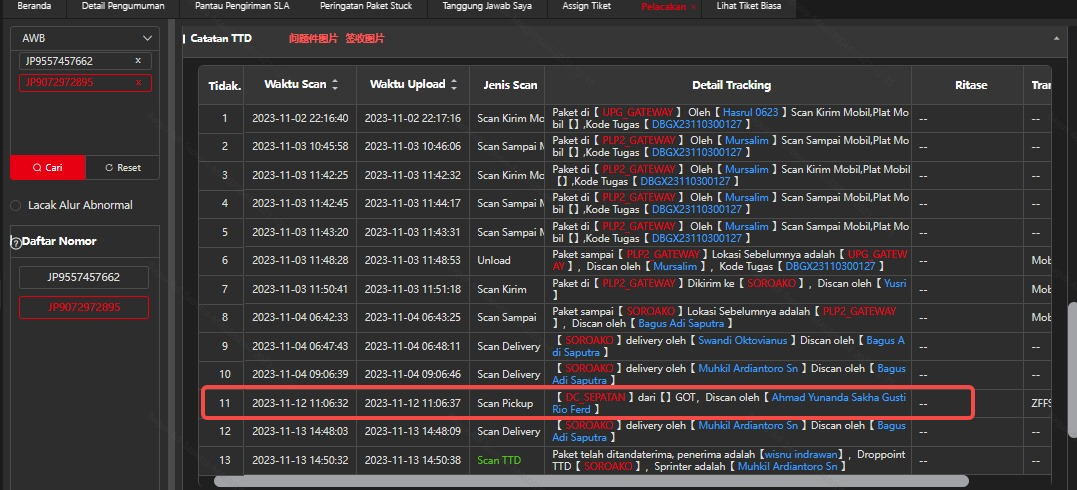Click the help icon beside Daftar Nomor
Screen dimensions: 1077x490
(x=16, y=243)
